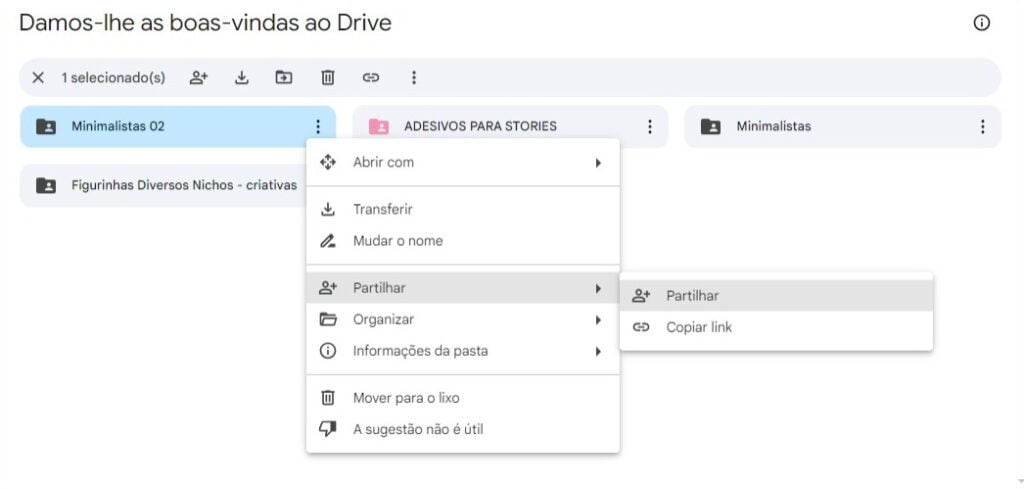The image size is (1024, 489).
Task: Click the trash icon in selection toolbar
Action: [327, 78]
